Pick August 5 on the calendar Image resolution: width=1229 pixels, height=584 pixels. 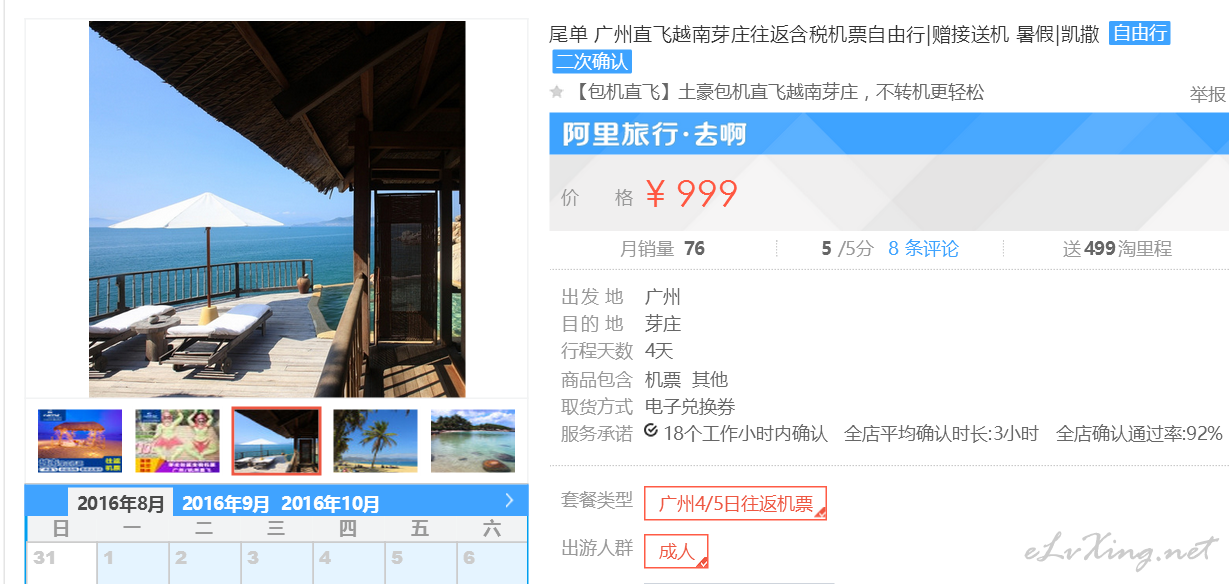click(x=420, y=563)
